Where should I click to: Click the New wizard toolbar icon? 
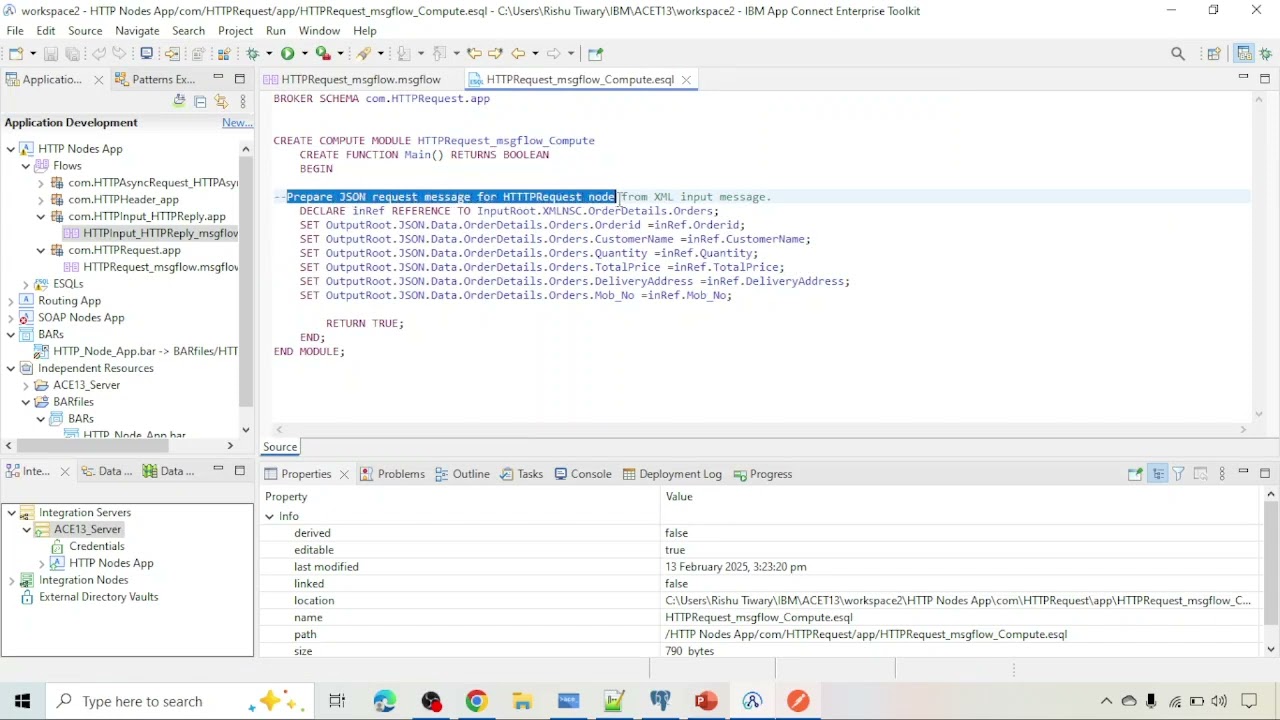16,53
